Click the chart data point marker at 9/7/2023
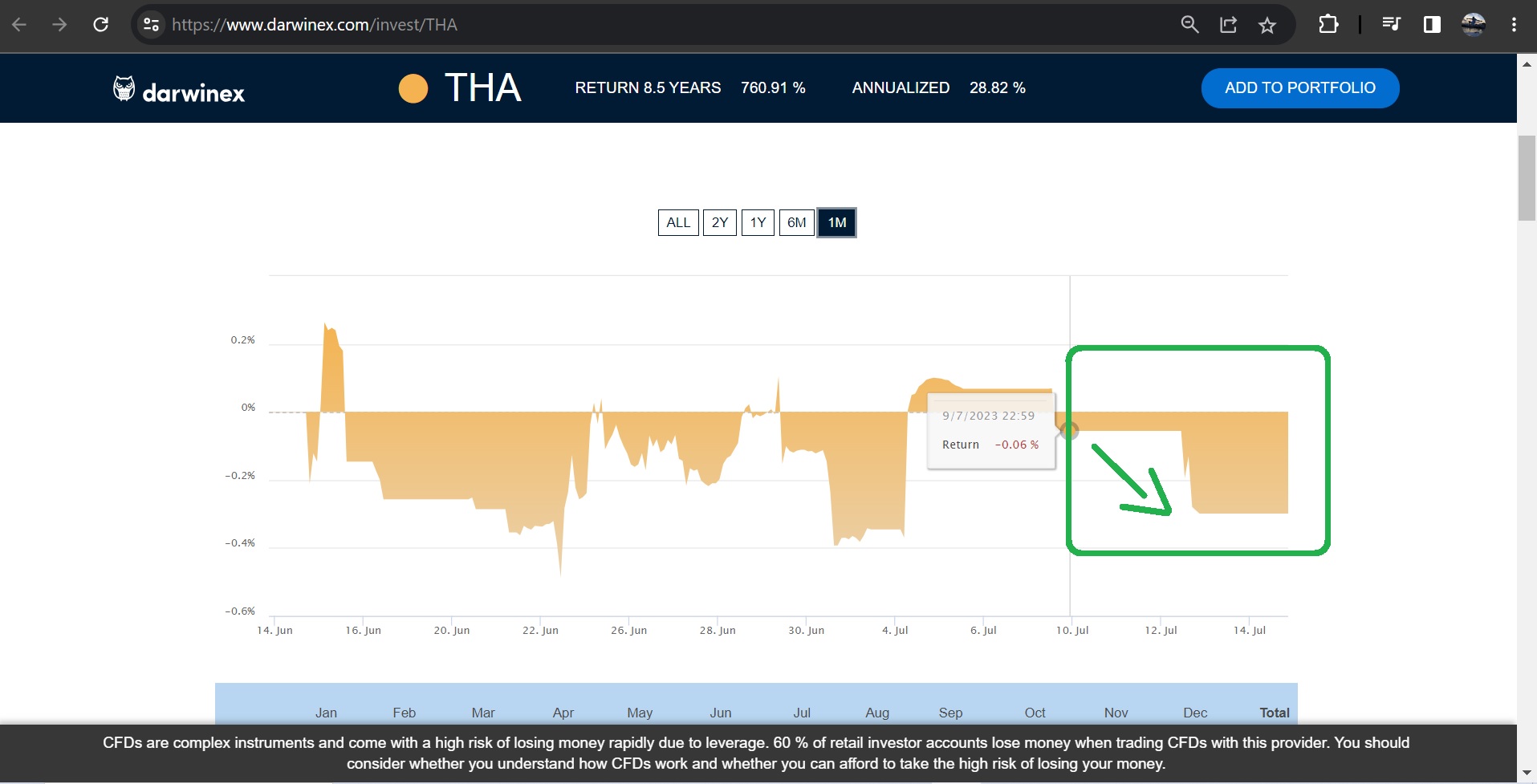 coord(1069,431)
